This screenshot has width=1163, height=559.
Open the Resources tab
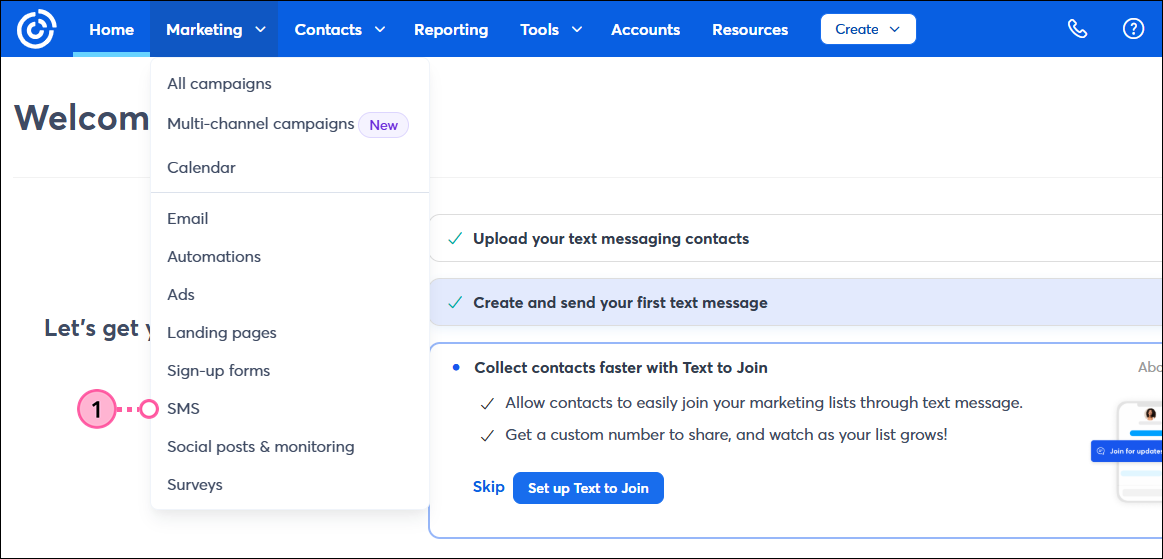pos(750,30)
